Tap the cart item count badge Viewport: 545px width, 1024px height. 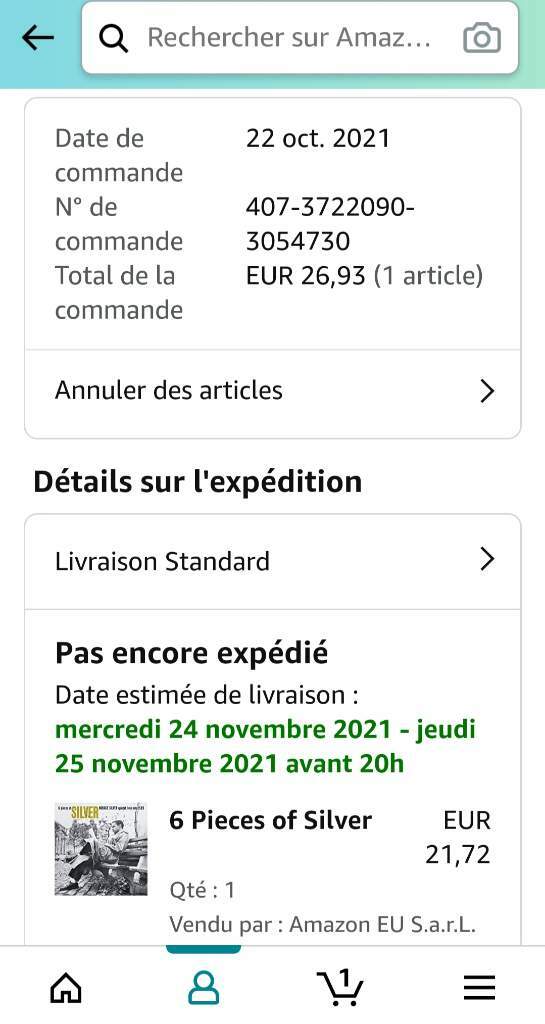point(344,979)
